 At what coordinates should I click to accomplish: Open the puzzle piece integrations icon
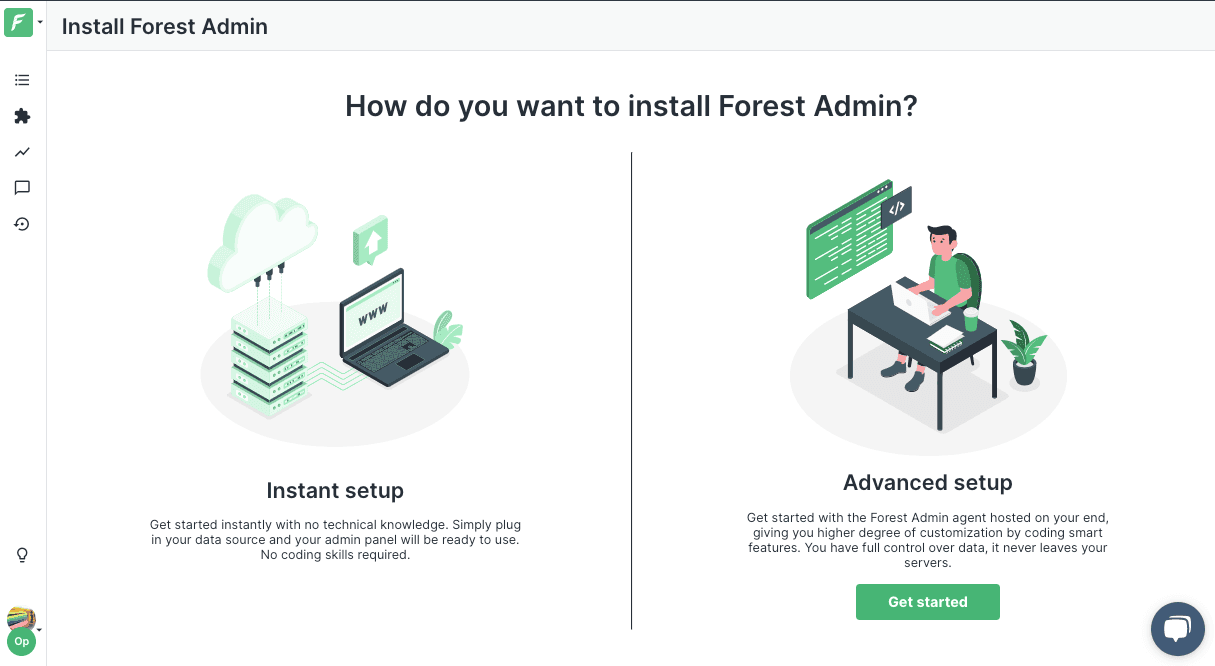coord(22,116)
